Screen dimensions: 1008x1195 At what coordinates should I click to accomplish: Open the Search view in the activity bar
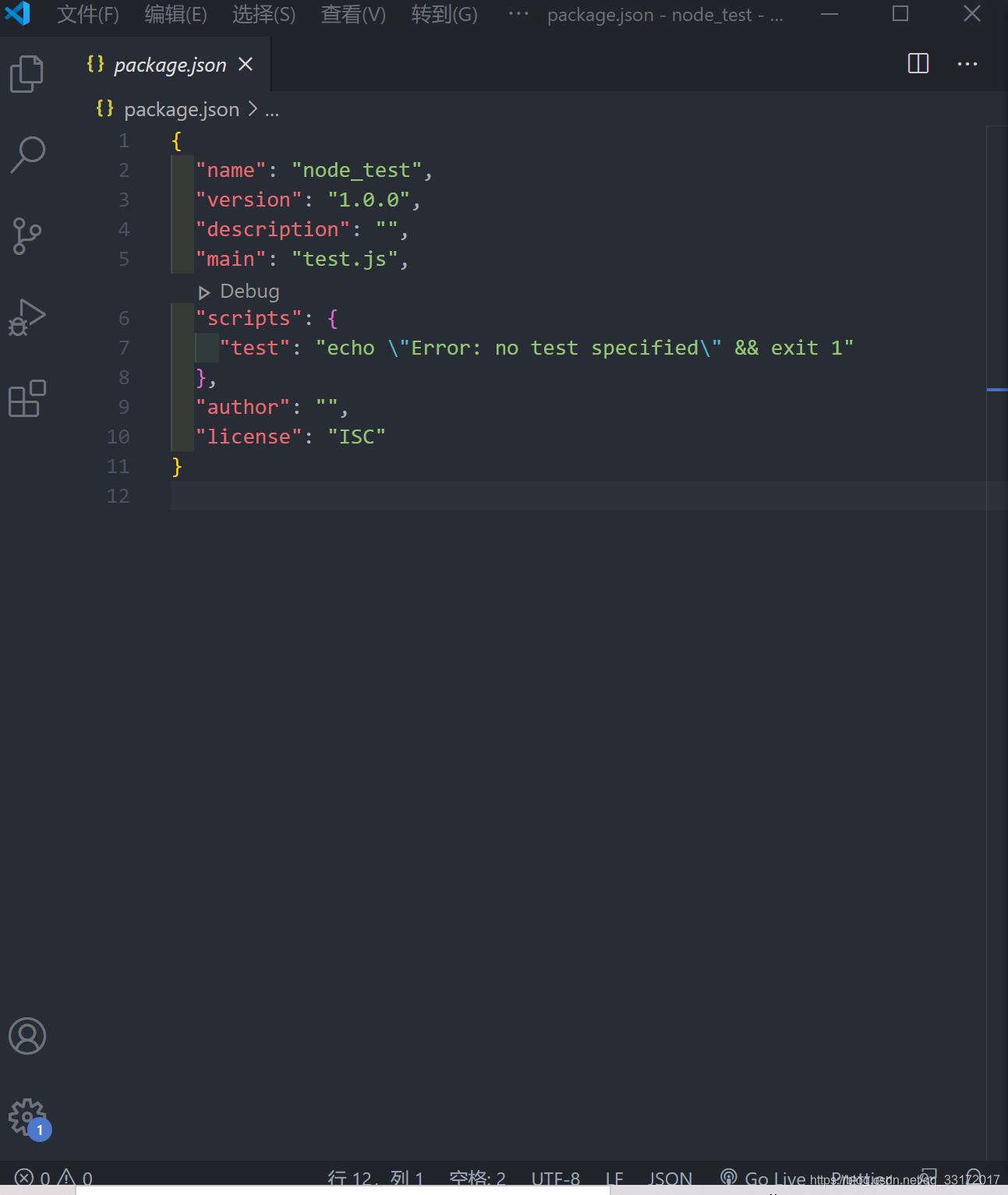tap(27, 154)
